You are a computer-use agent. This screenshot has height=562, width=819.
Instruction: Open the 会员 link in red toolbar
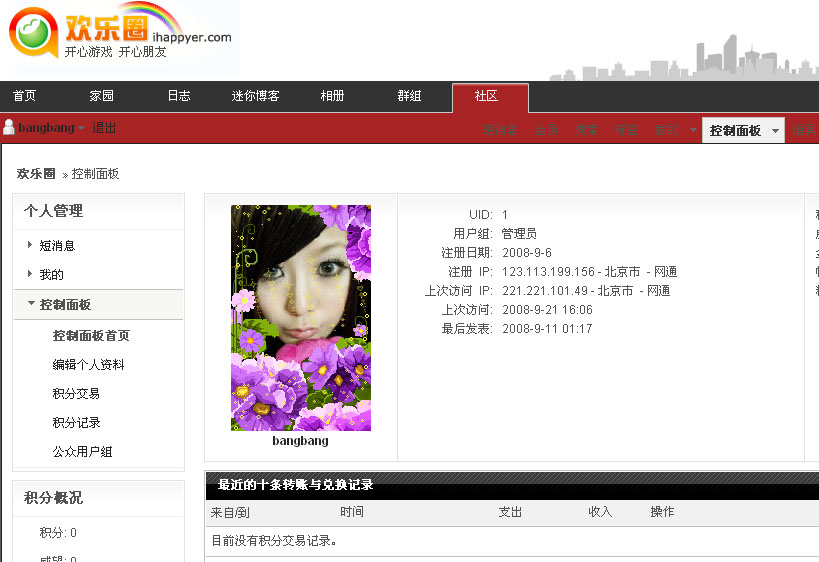pos(546,130)
